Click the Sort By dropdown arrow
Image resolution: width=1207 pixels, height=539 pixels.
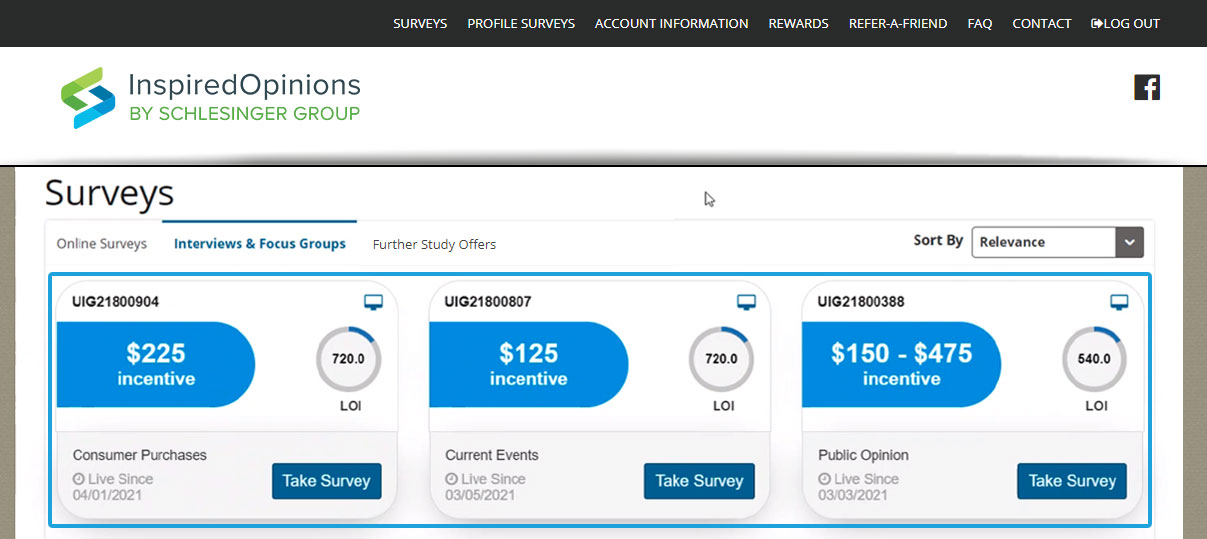(1129, 242)
